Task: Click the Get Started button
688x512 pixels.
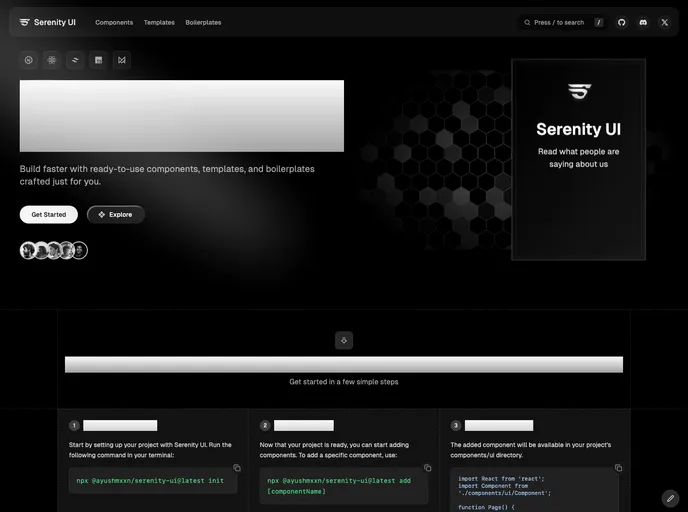Action: [49, 215]
